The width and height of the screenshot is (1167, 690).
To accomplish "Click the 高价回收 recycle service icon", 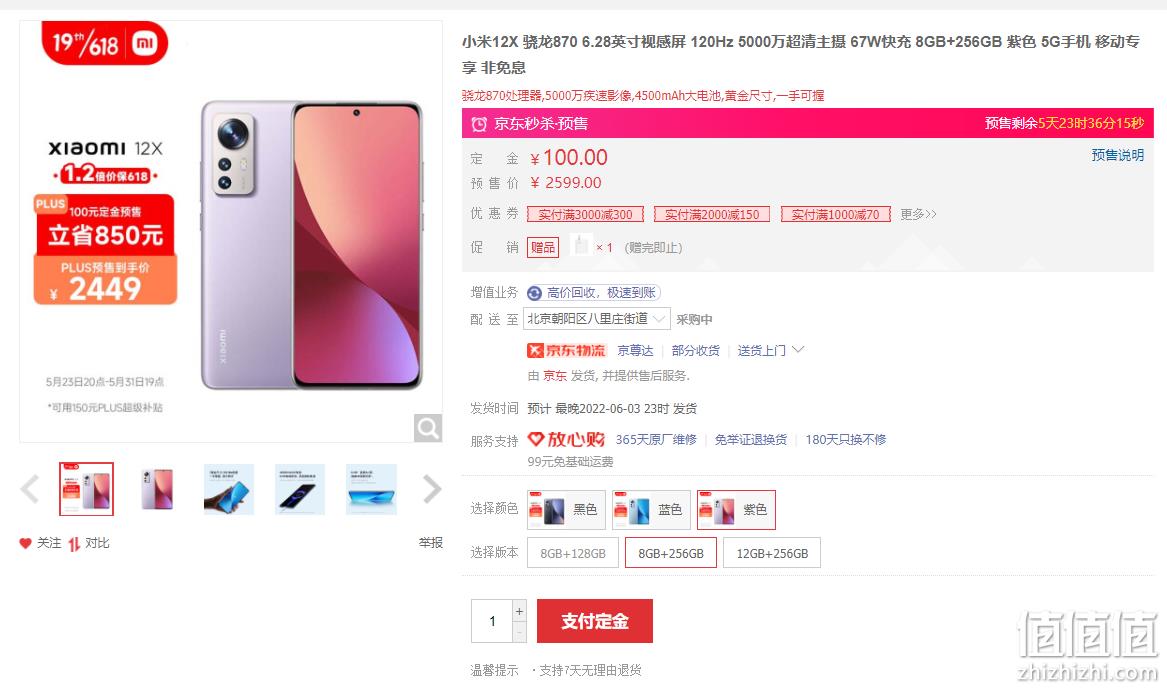I will [x=534, y=293].
